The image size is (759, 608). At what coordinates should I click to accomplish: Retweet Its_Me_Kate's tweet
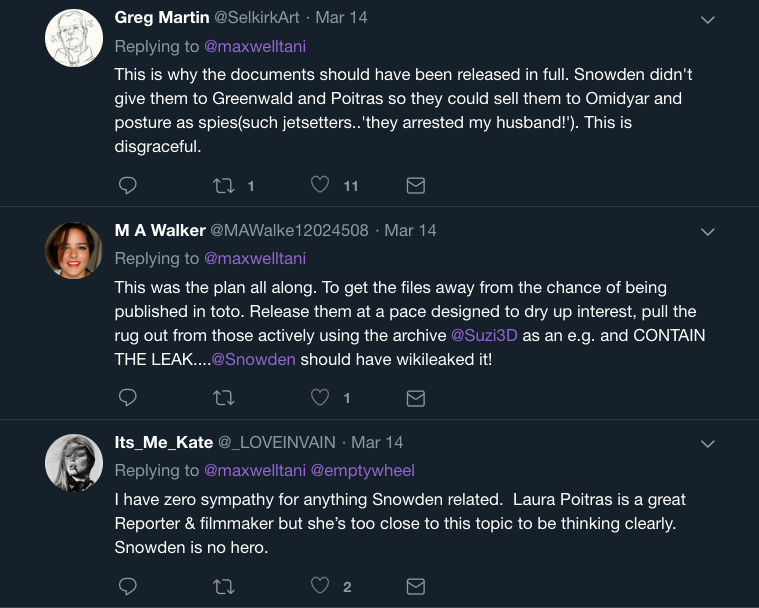click(224, 586)
